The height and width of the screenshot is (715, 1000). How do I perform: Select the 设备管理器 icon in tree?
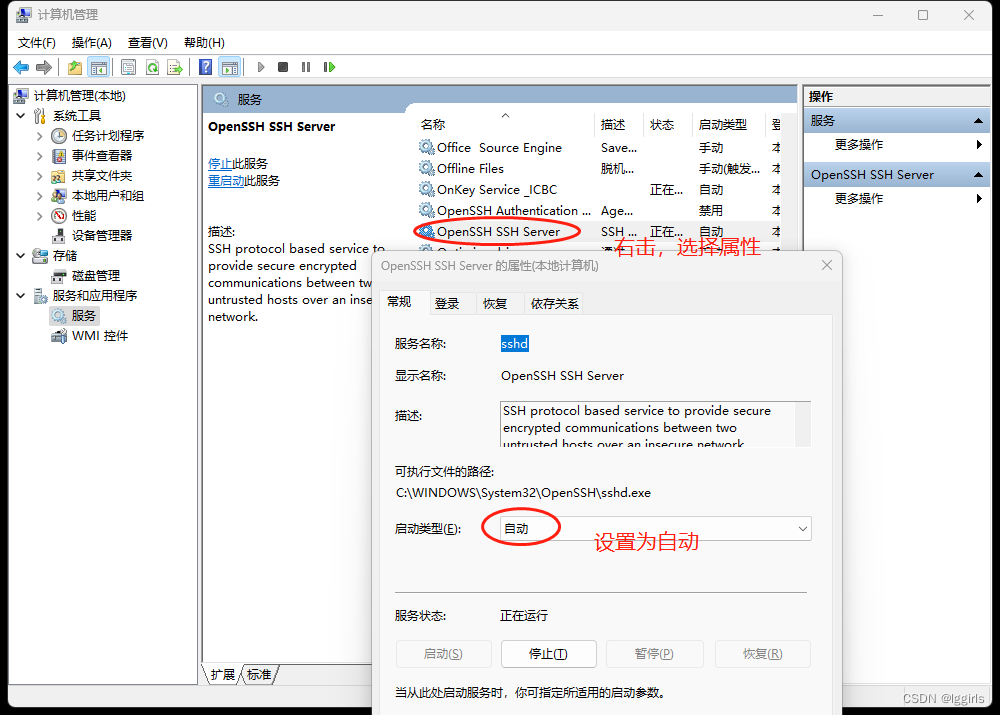click(59, 236)
